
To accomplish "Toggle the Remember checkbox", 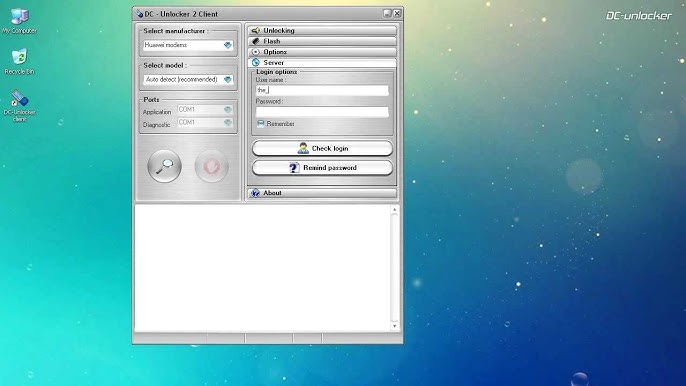I will point(261,124).
